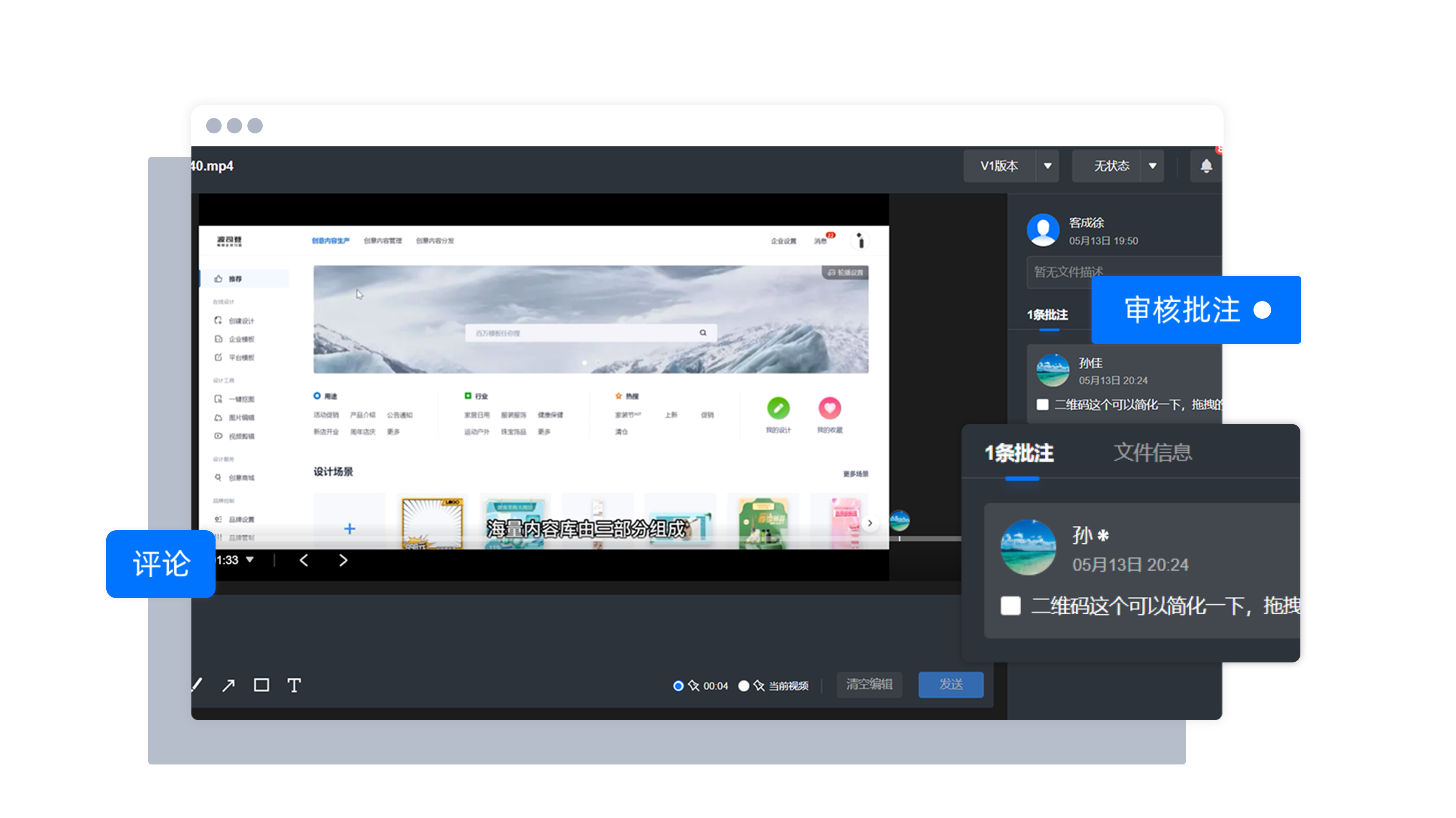The width and height of the screenshot is (1456, 818).
Task: Open the 无状态 status dropdown
Action: pyautogui.click(x=1152, y=166)
